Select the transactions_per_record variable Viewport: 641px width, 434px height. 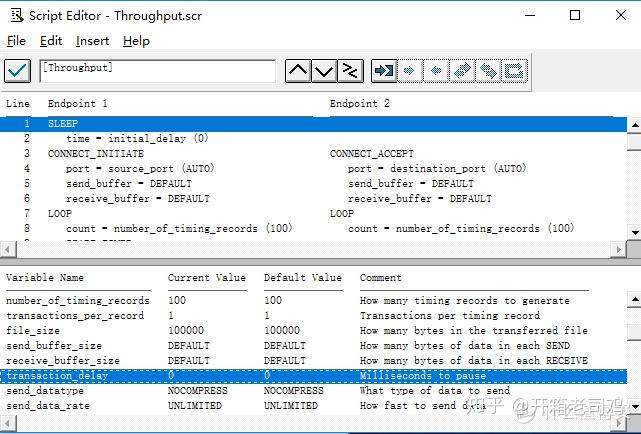(75, 316)
